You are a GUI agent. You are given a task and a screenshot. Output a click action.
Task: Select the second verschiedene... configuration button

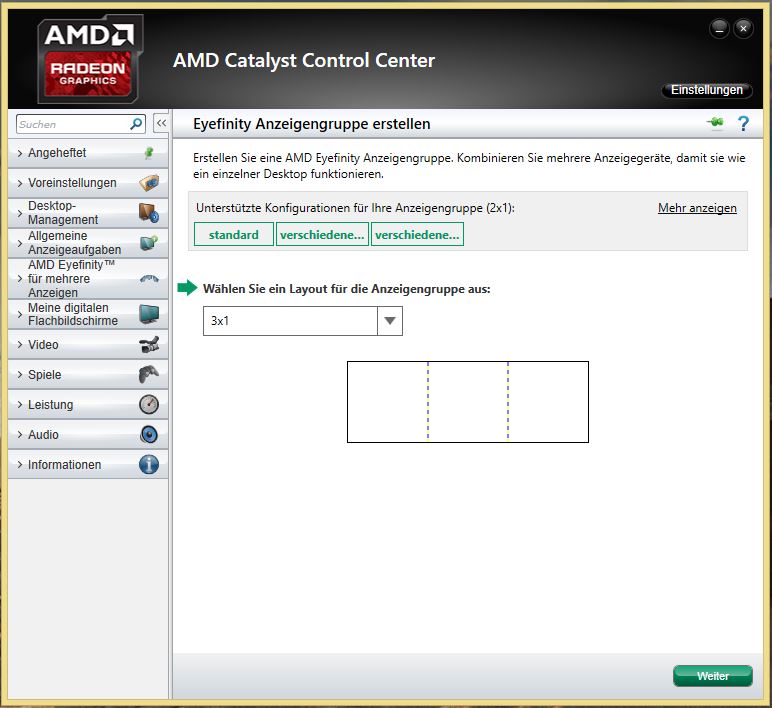(417, 234)
